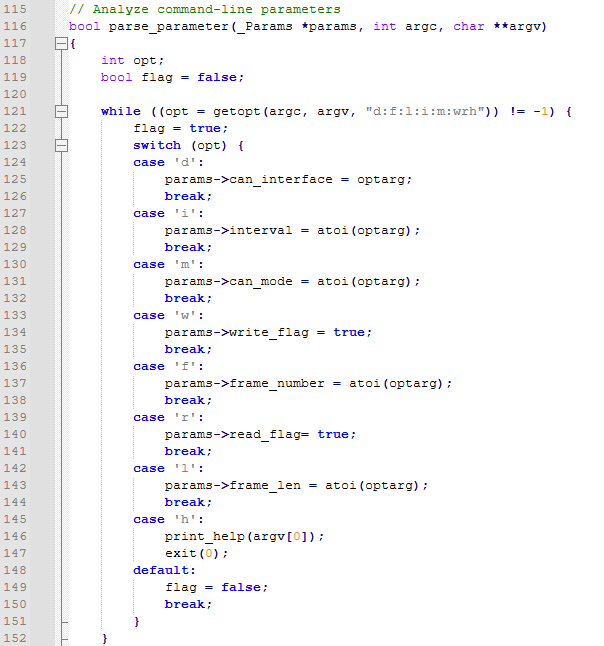Click the break statement on line 144
The width and height of the screenshot is (604, 646).
pos(188,502)
